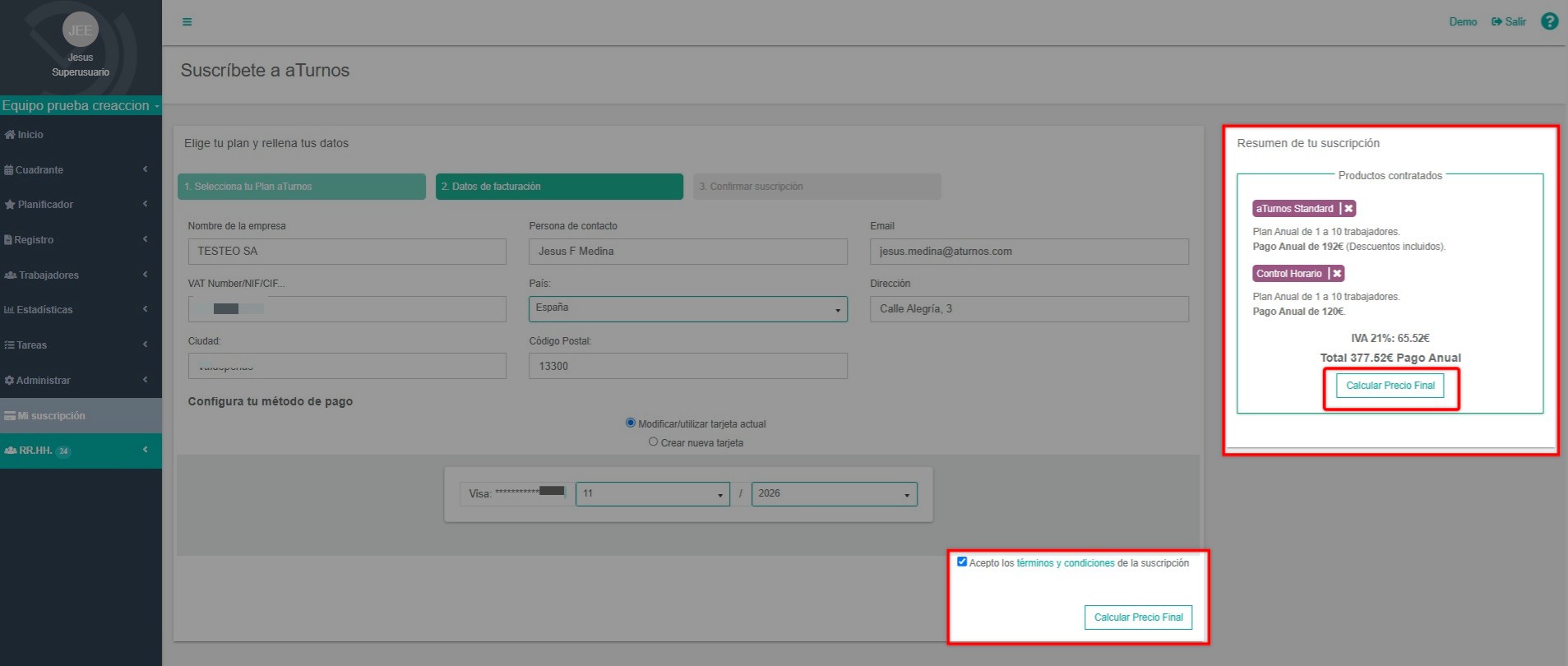Toggle the accept terms and conditions checkbox
1568x666 pixels.
pyautogui.click(x=962, y=562)
